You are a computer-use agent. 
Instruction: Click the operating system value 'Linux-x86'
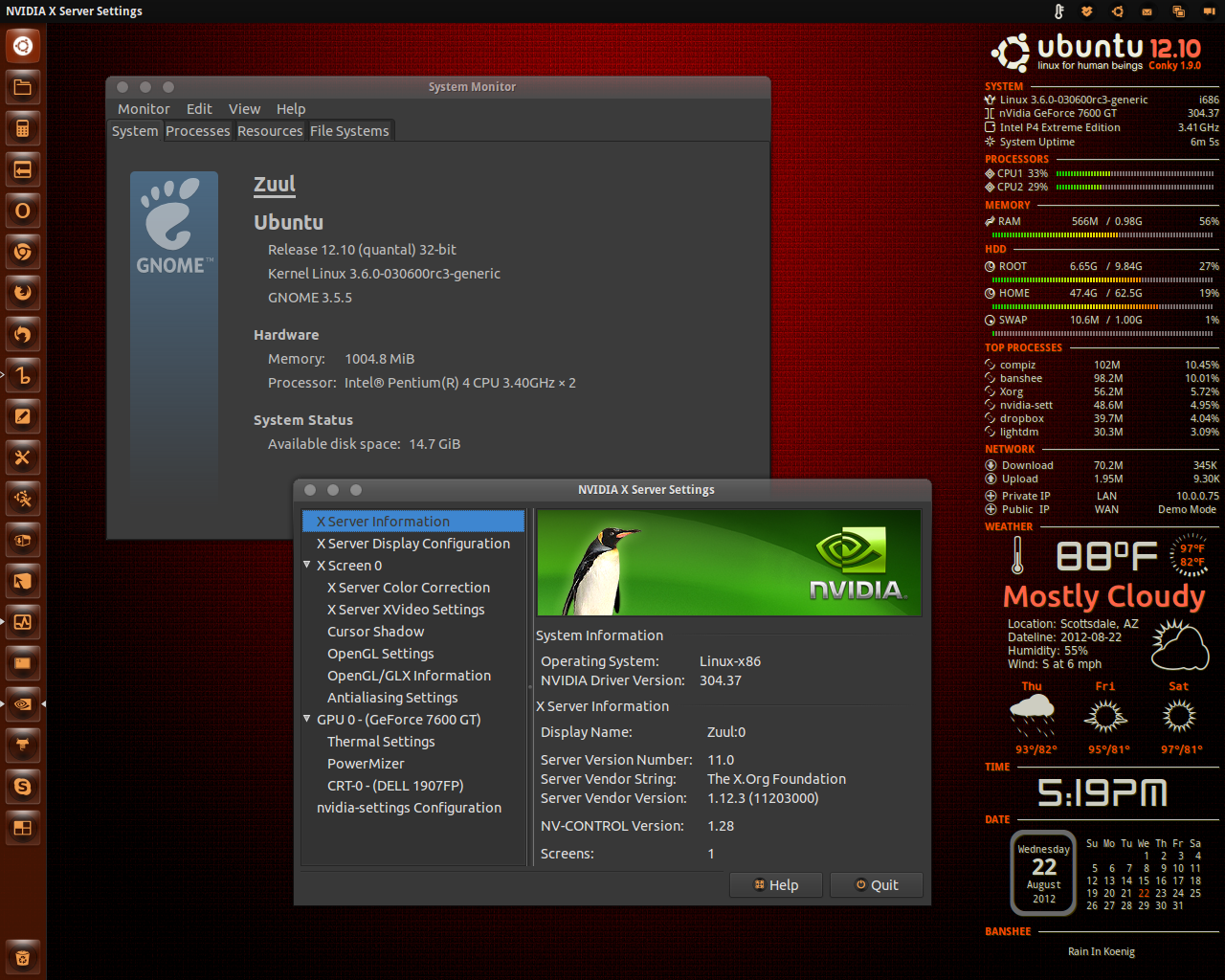click(x=730, y=661)
